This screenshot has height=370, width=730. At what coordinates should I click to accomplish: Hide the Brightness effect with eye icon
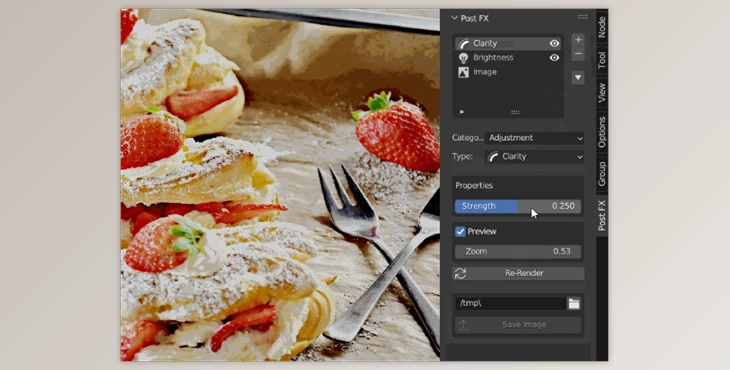coord(554,58)
